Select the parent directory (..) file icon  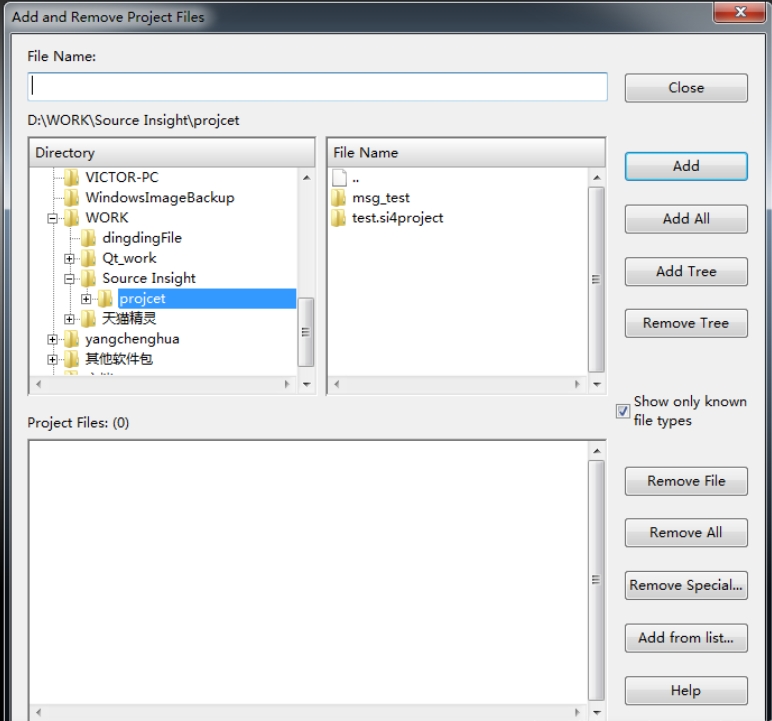tap(339, 178)
